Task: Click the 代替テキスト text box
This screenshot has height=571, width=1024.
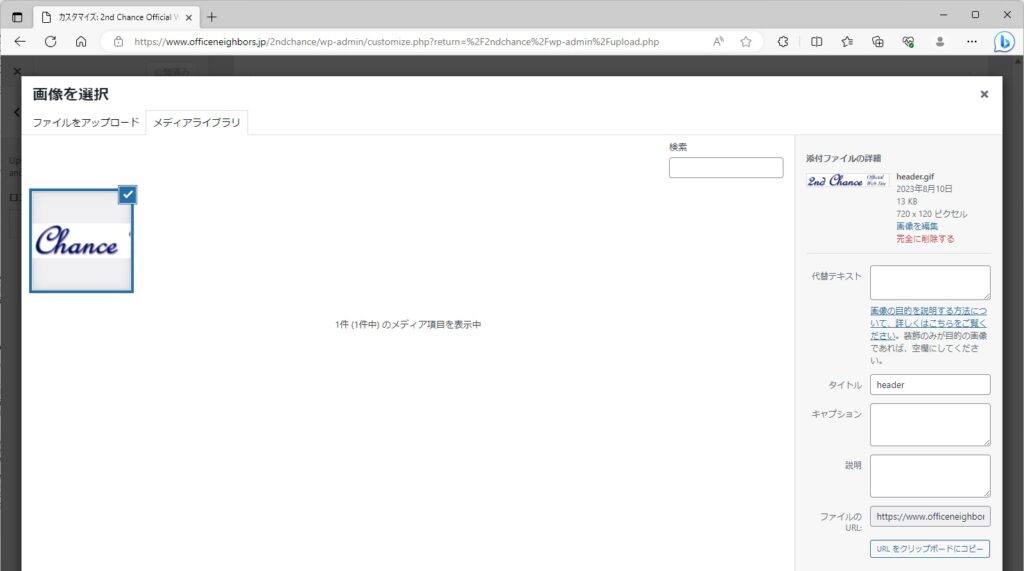Action: point(929,282)
